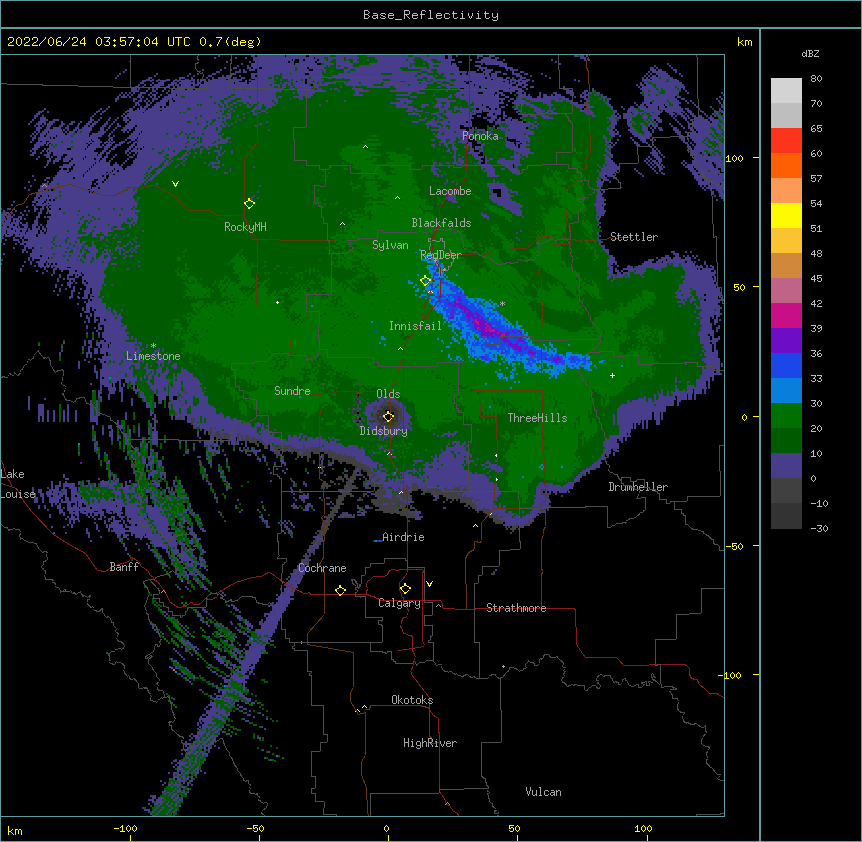
Task: Click the -100 km tick on the bottom axis
Action: pyautogui.click(x=125, y=829)
